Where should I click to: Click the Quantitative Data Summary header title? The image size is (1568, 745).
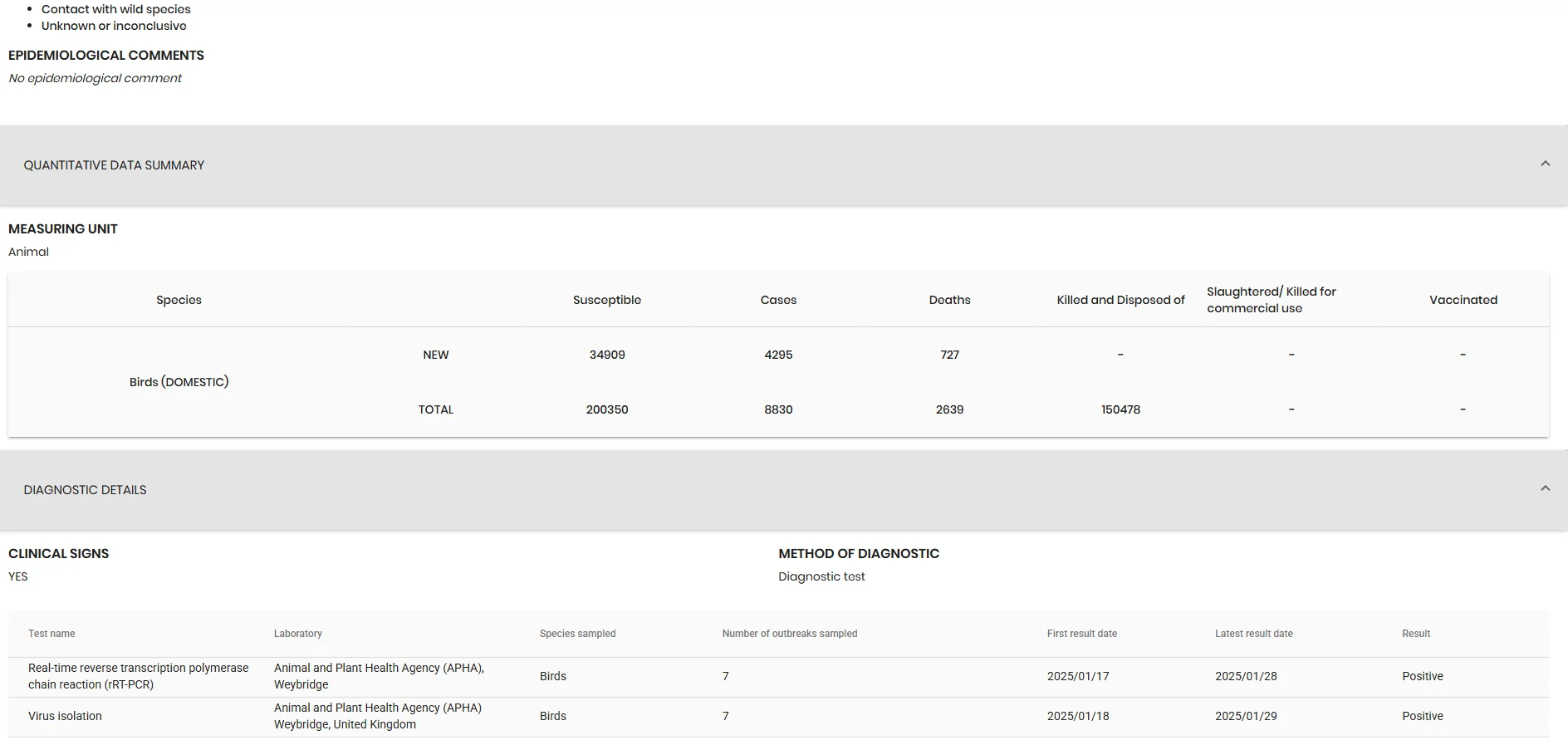pyautogui.click(x=114, y=165)
